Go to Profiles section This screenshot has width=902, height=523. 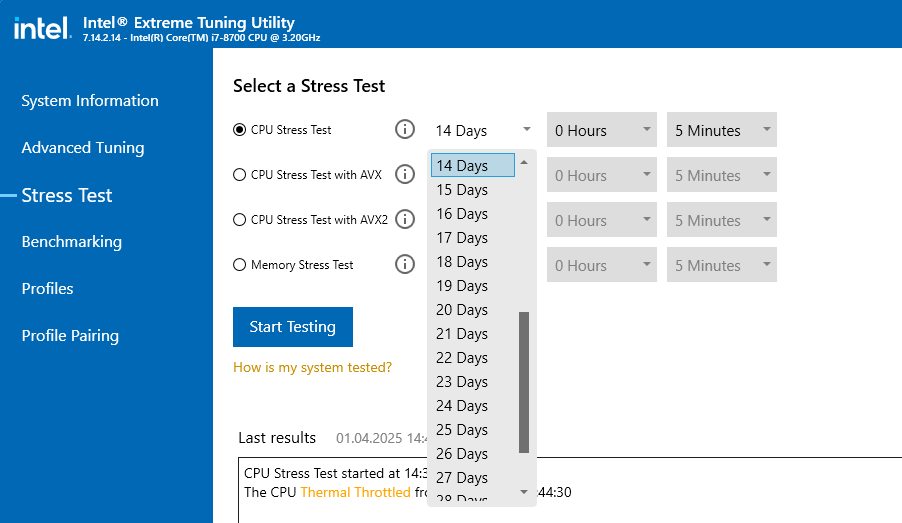(47, 288)
